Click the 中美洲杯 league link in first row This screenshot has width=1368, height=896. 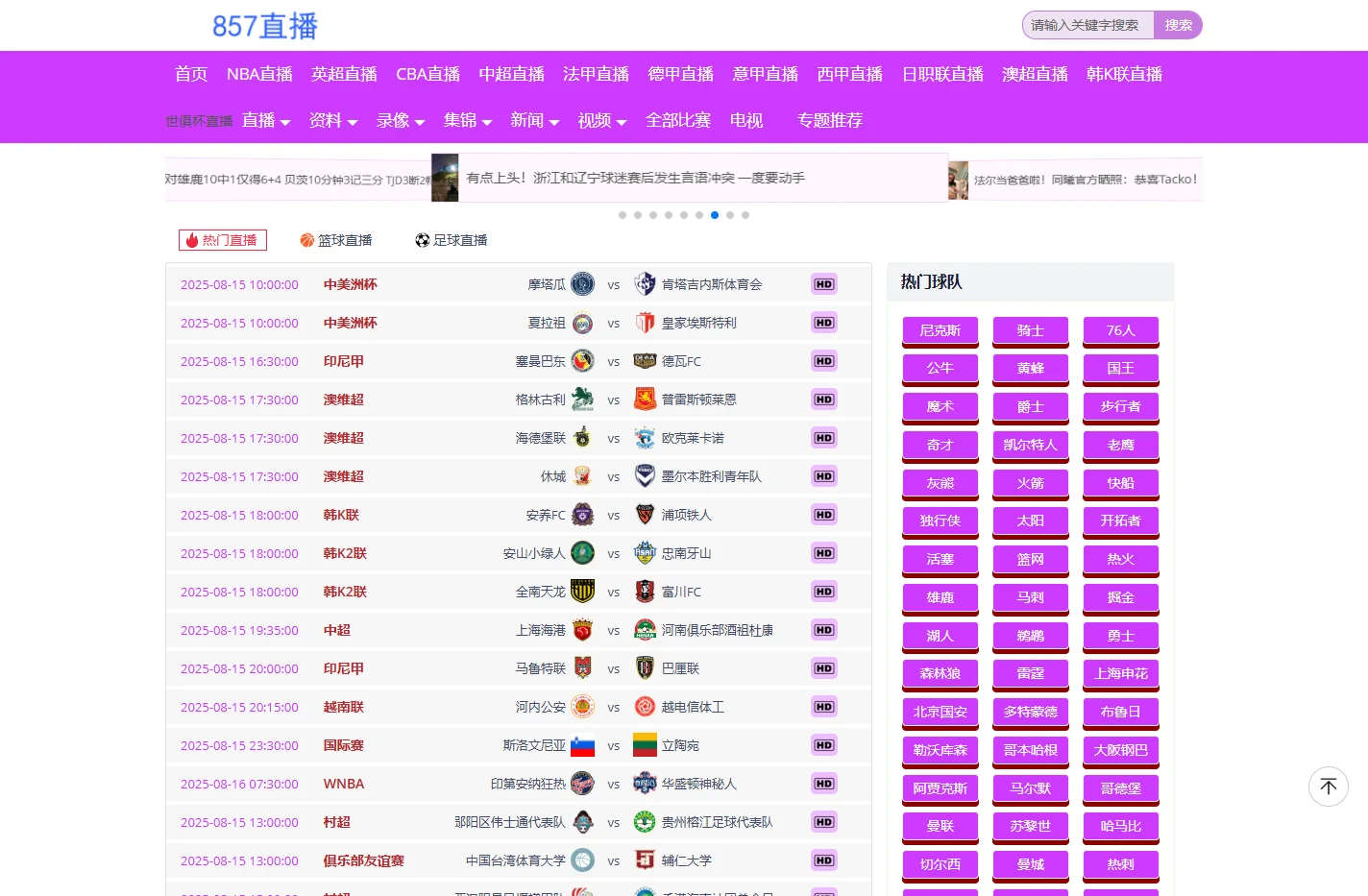pos(351,284)
